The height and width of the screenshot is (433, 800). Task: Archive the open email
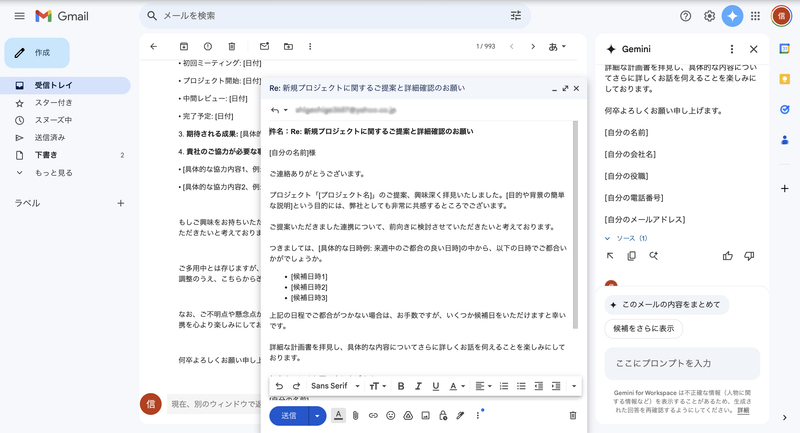pyautogui.click(x=184, y=46)
